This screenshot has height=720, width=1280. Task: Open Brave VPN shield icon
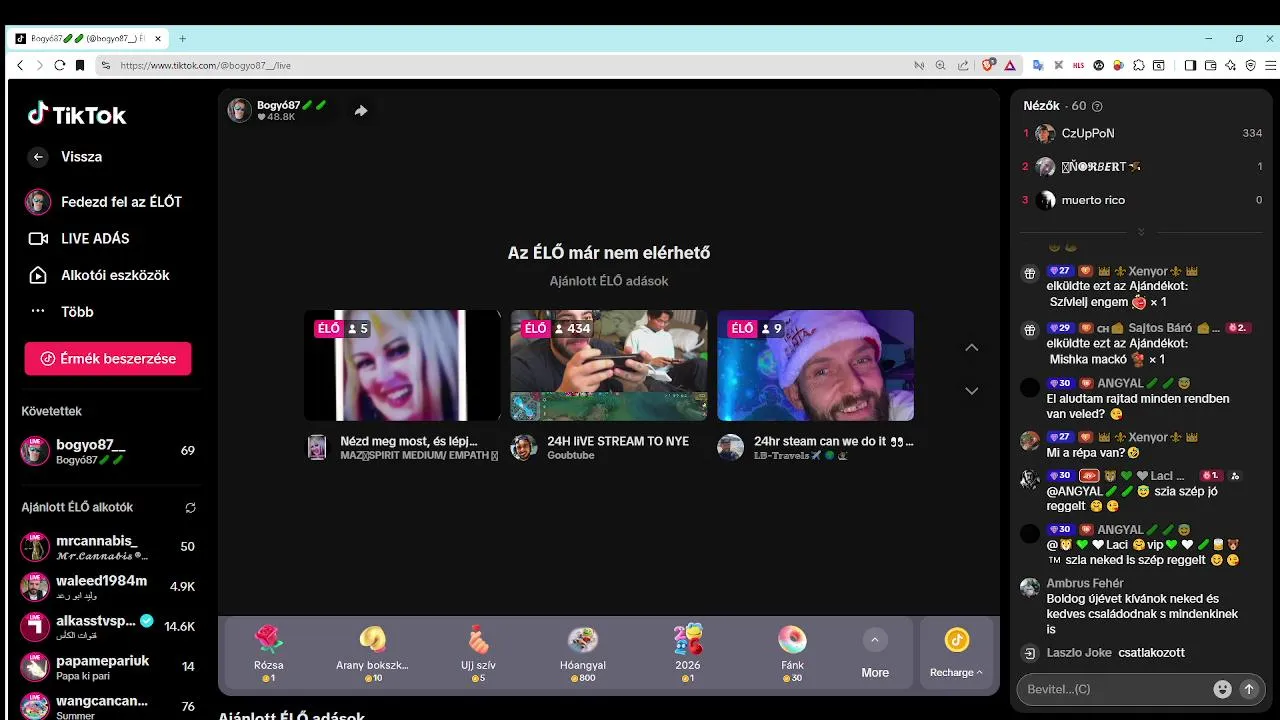coord(1250,65)
